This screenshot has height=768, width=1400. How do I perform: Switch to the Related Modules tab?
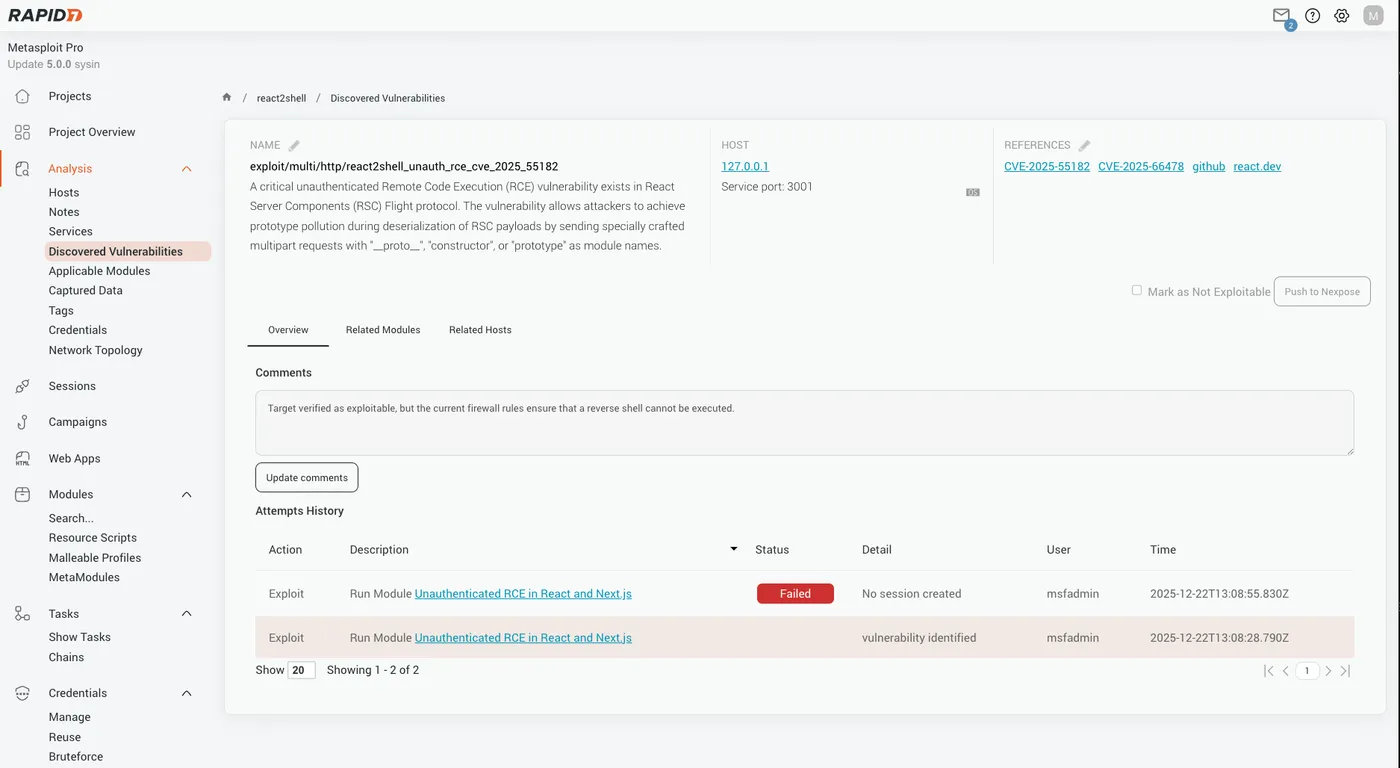383,329
